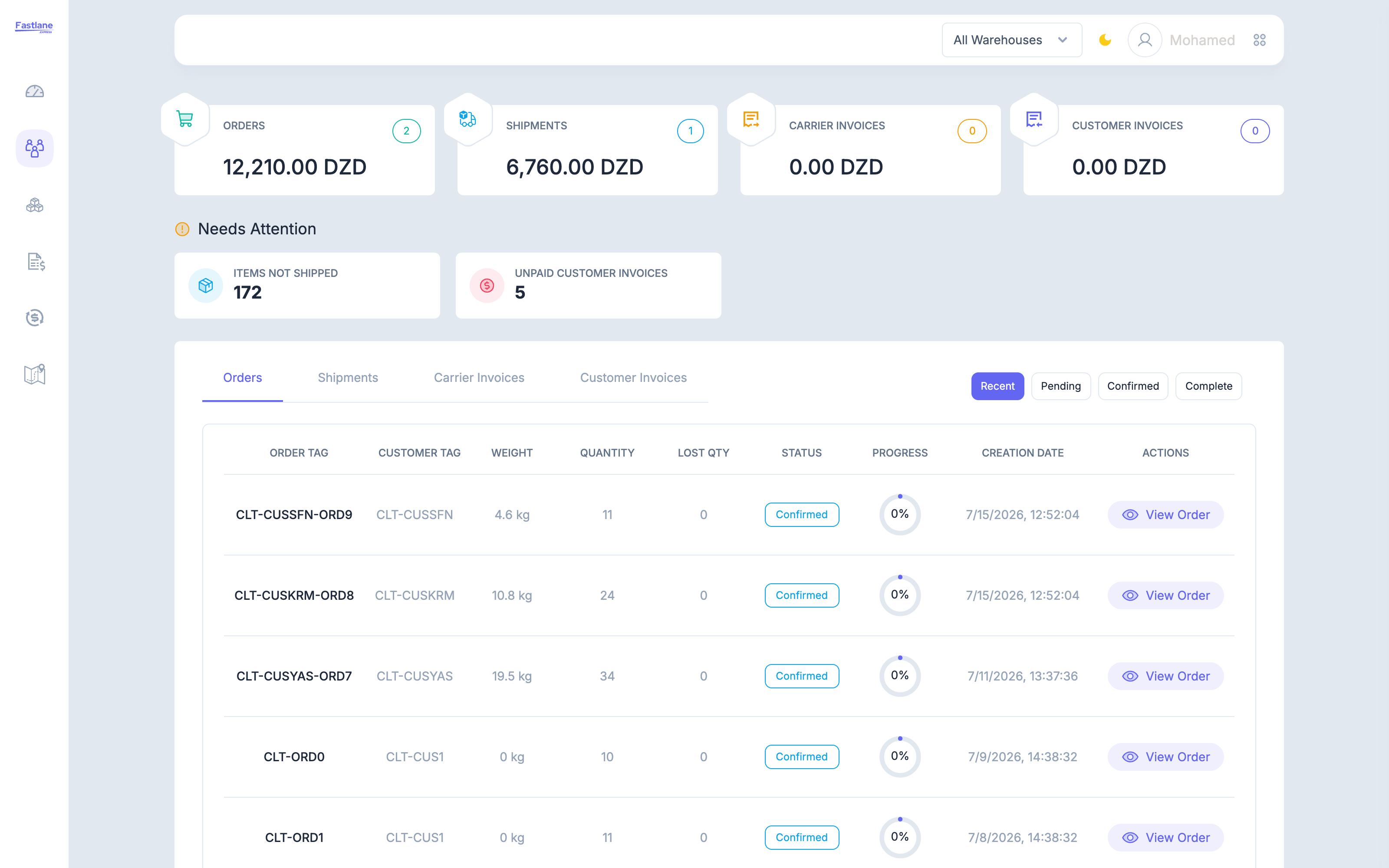1389x868 pixels.
Task: Click the Shipments count badge showing 1
Action: [691, 131]
